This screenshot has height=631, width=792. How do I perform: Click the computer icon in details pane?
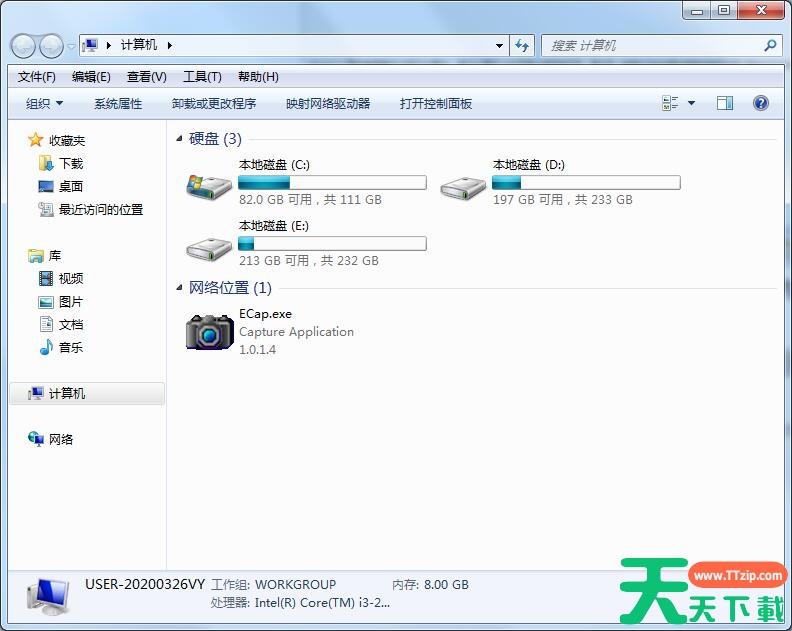(48, 596)
